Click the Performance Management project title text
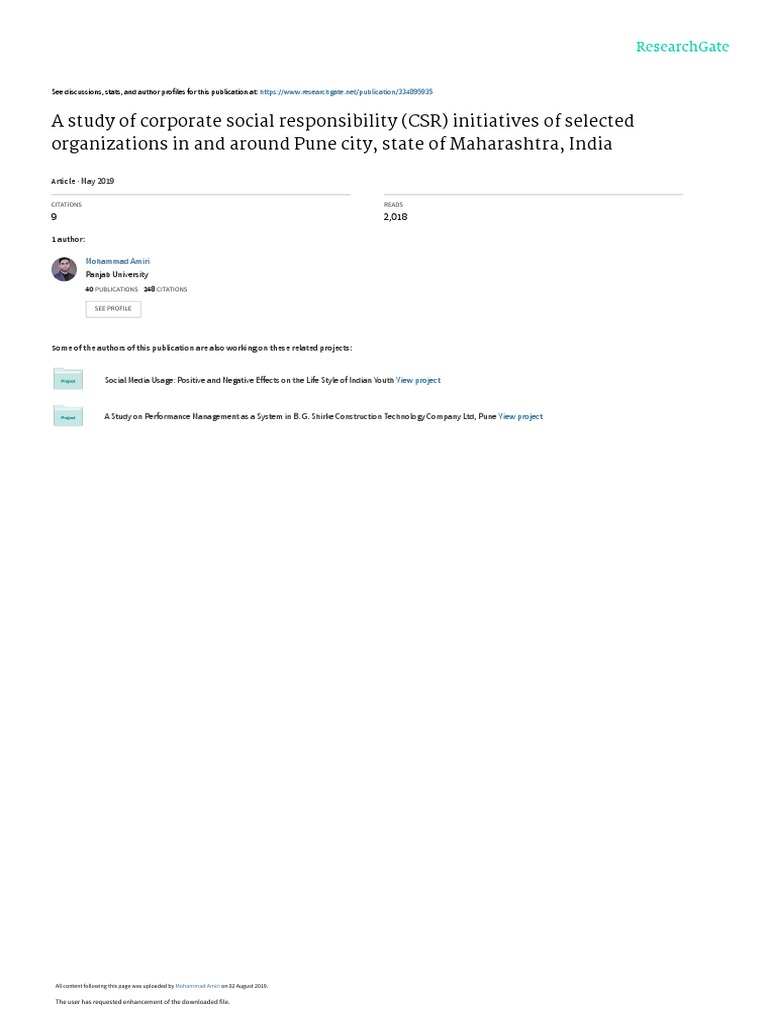This screenshot has height=1024, width=768. (300, 417)
